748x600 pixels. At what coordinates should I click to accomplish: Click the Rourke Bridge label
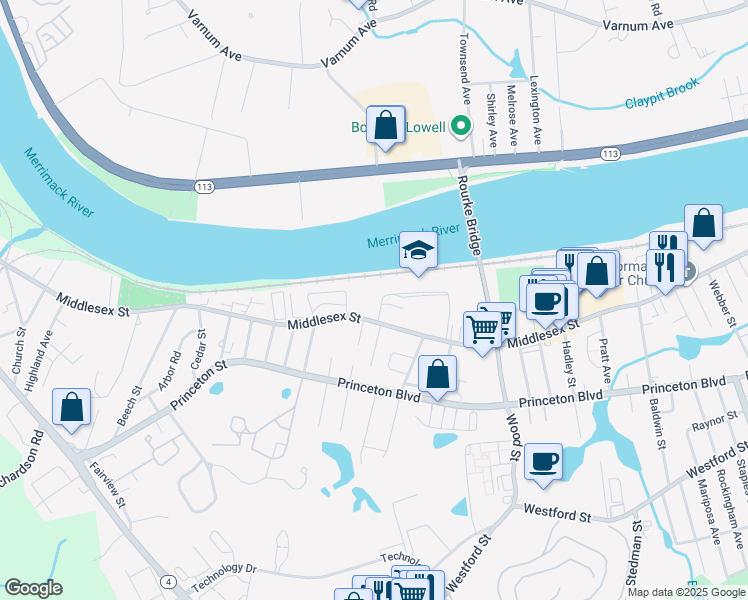pyautogui.click(x=469, y=215)
